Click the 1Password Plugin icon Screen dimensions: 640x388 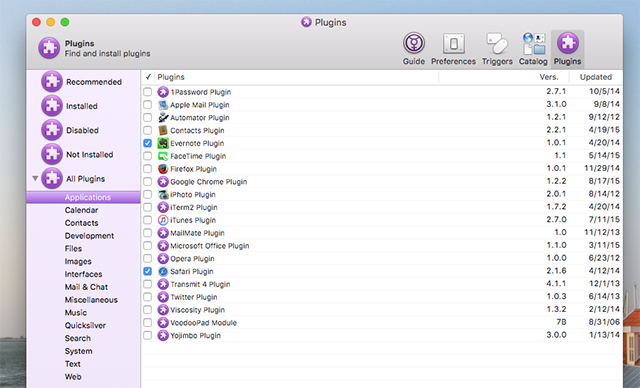[x=163, y=92]
